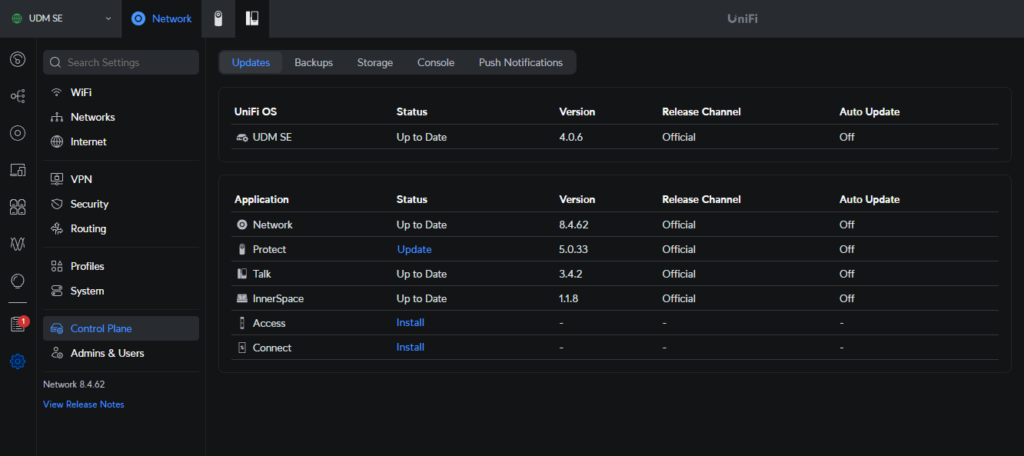
Task: Switch to the Backups tab
Action: coord(313,63)
